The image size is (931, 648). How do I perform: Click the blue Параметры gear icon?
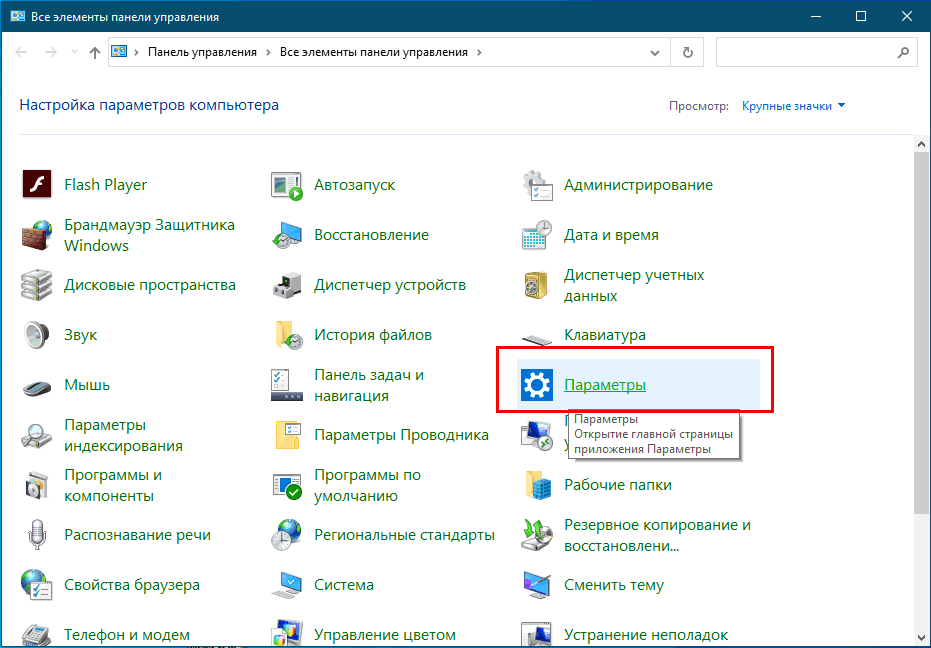pos(537,385)
